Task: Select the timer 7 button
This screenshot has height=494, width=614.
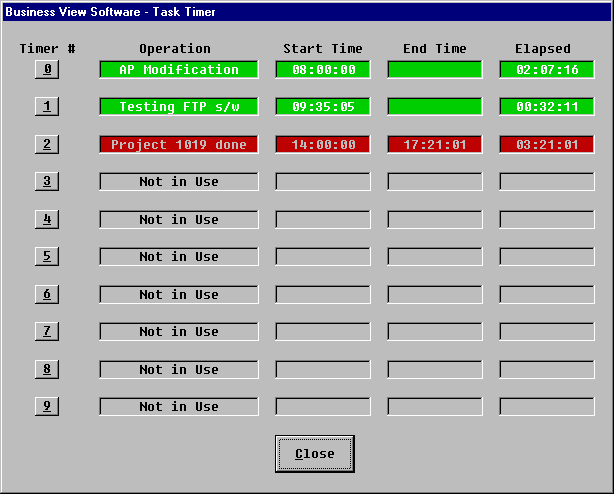Action: click(x=47, y=332)
